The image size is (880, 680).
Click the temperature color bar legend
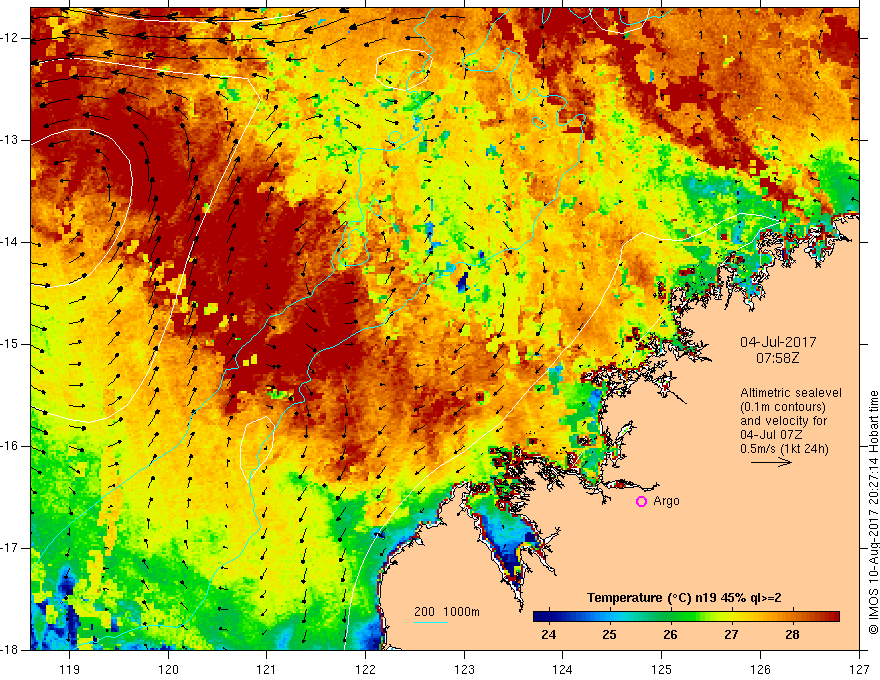point(686,617)
